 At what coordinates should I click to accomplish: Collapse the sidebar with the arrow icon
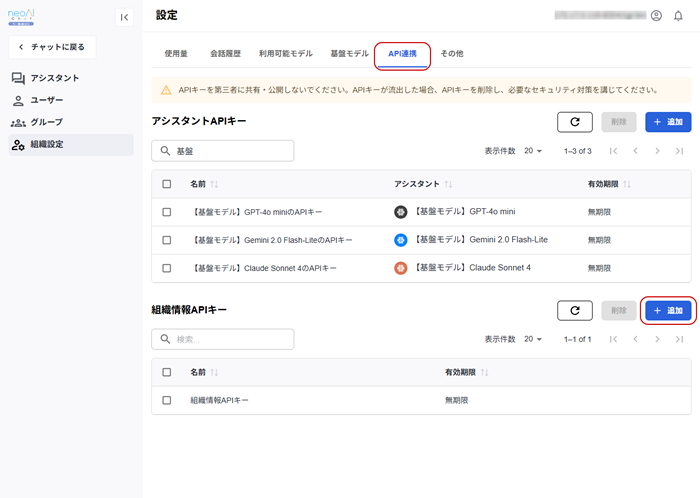pos(124,17)
